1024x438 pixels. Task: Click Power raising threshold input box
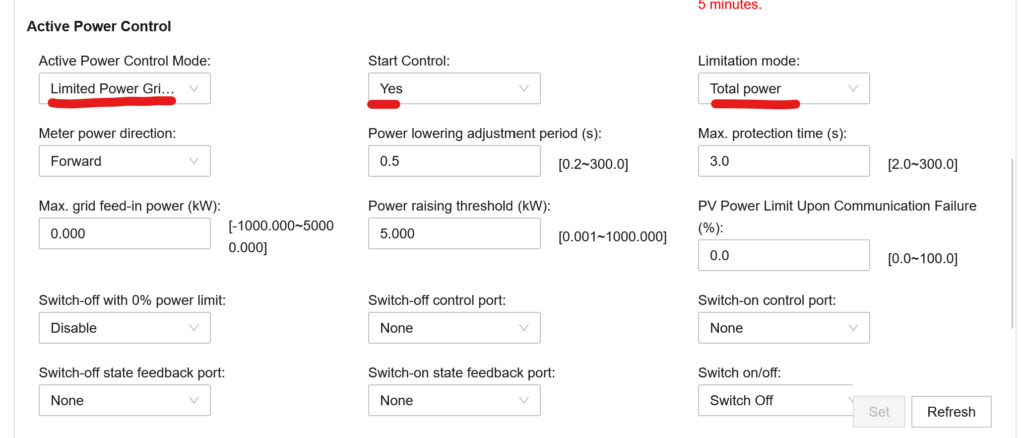pyautogui.click(x=453, y=233)
